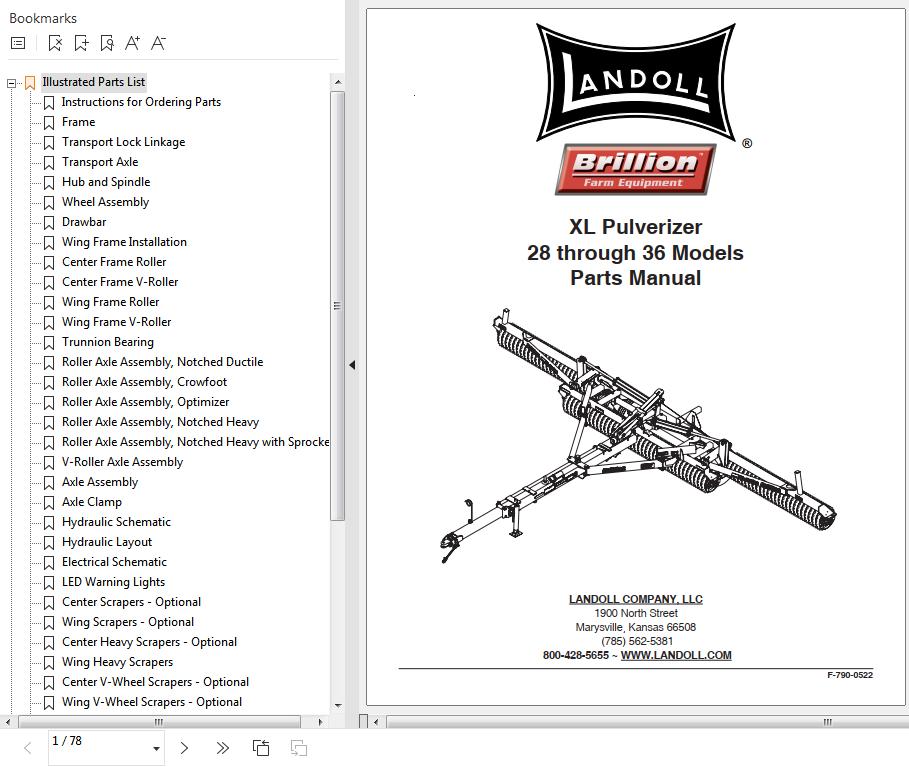Select the Wing Heavy Scrapers bookmark

click(117, 662)
